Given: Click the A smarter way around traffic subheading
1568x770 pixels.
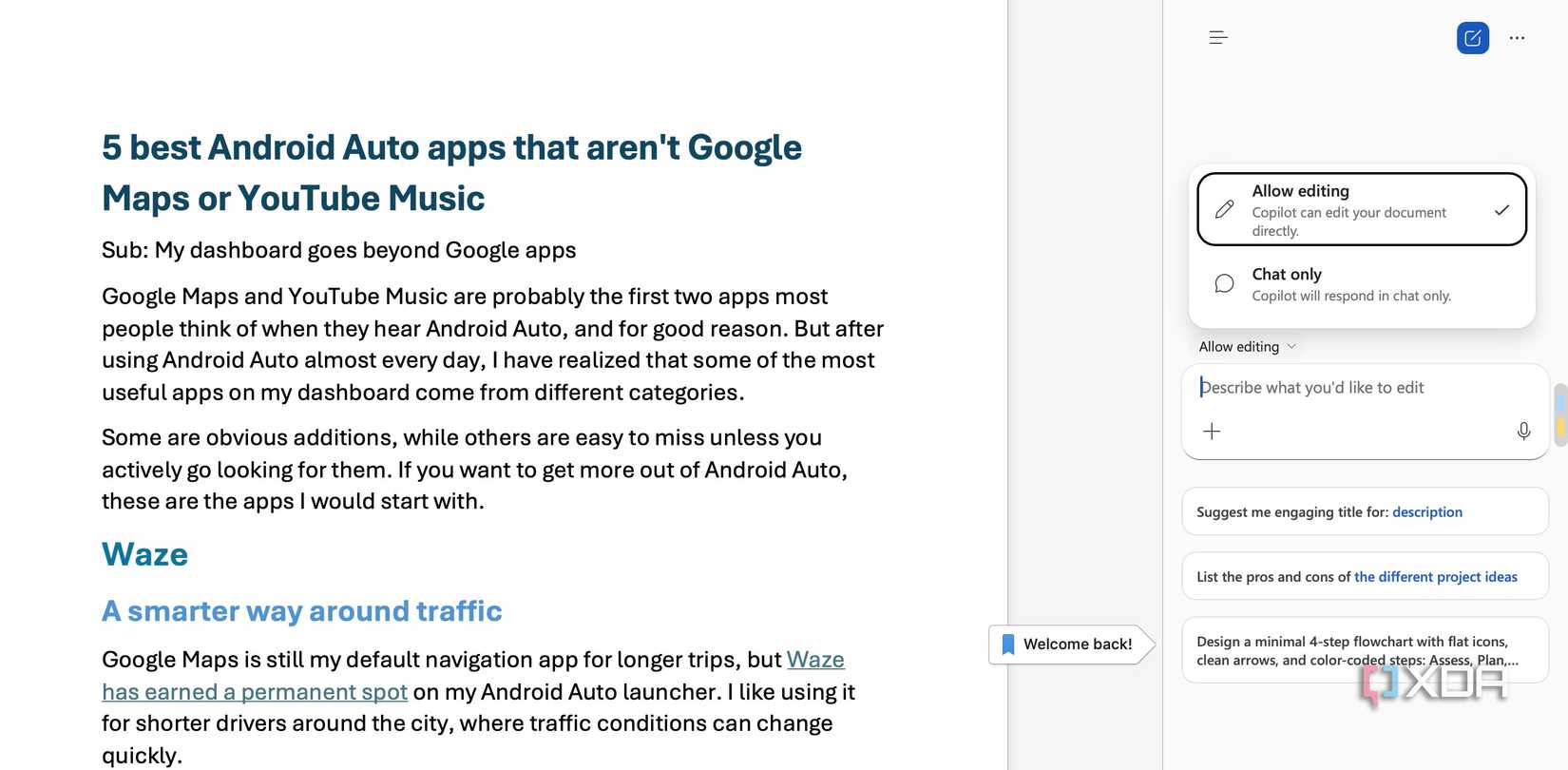Looking at the screenshot, I should tap(302, 611).
